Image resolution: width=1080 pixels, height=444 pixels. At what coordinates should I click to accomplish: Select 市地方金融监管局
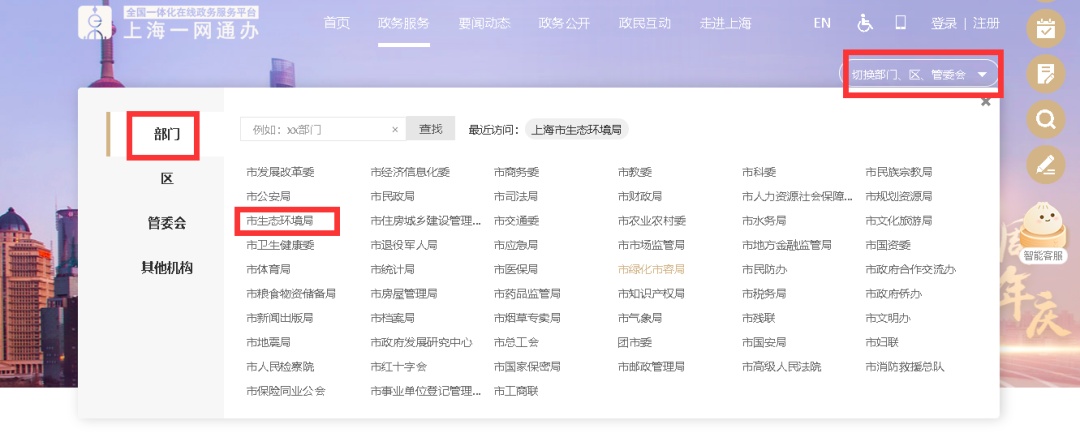(x=787, y=245)
